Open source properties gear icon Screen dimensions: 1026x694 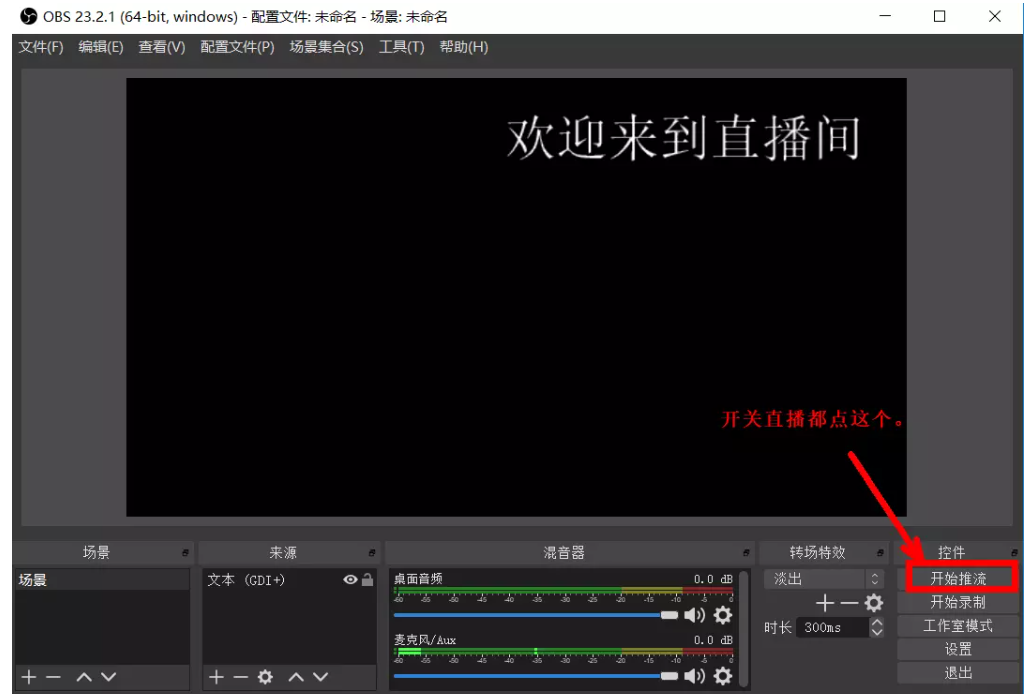[265, 677]
